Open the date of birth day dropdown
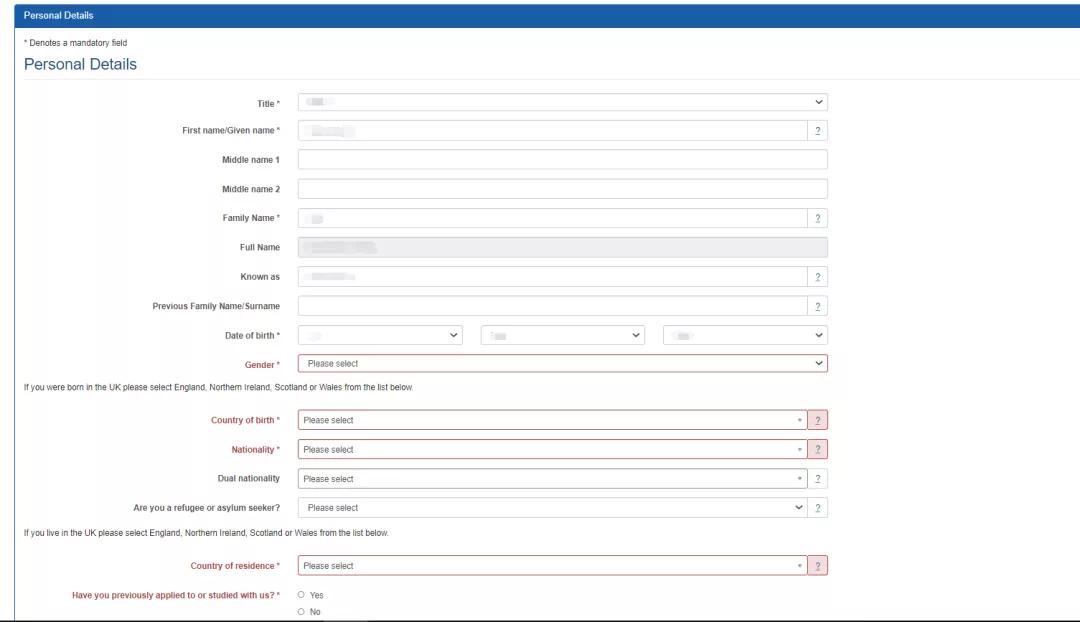 tap(380, 336)
